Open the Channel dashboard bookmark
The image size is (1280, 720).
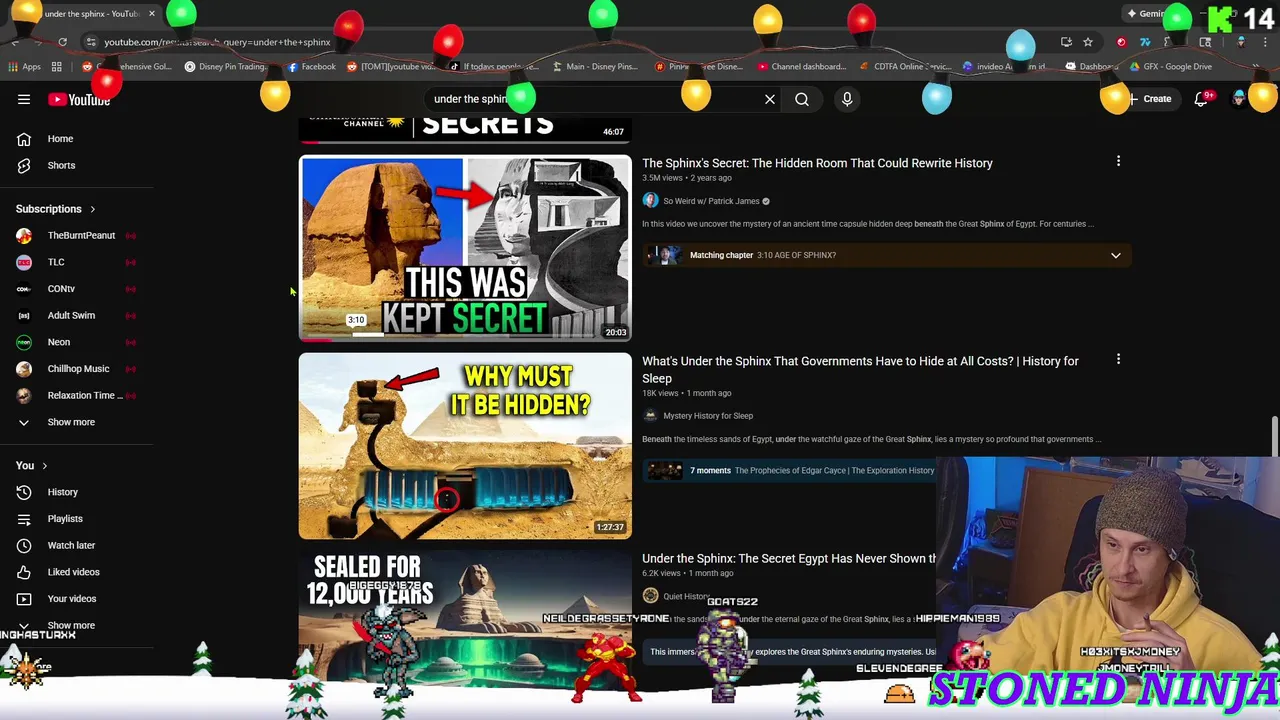click(x=802, y=67)
